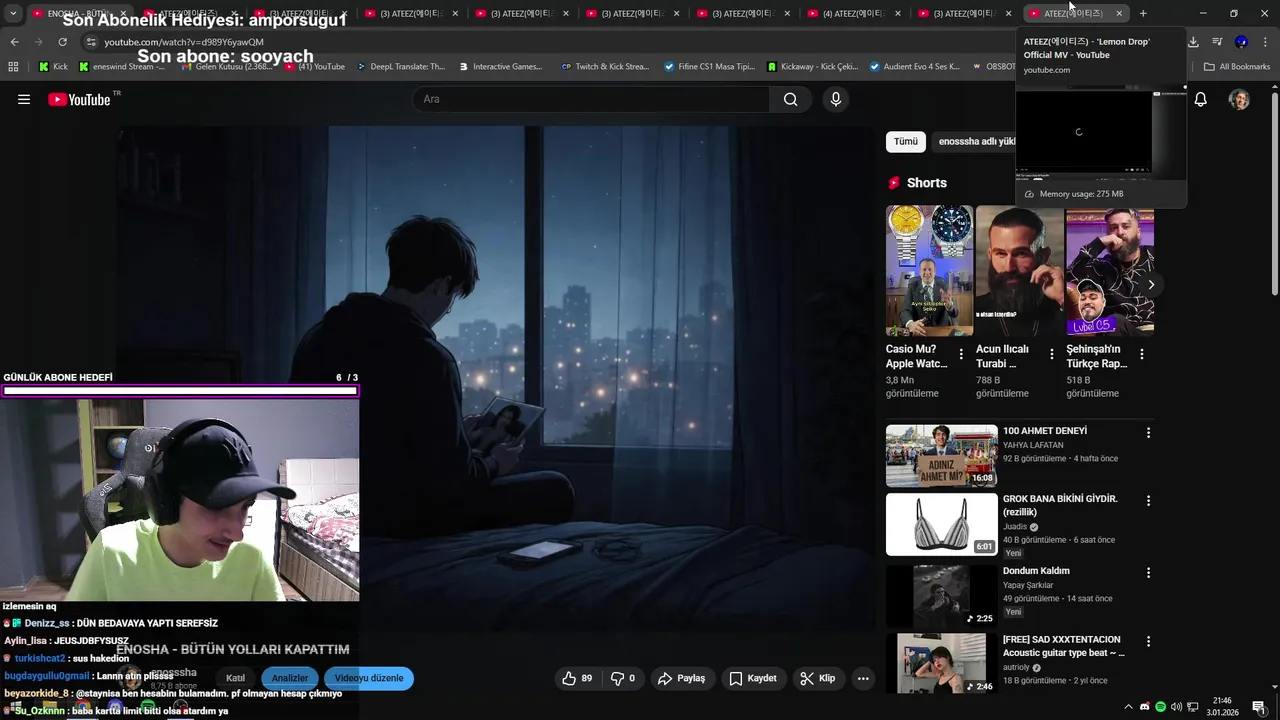Show next Shorts with the right arrow
The width and height of the screenshot is (1280, 720).
tap(1151, 285)
